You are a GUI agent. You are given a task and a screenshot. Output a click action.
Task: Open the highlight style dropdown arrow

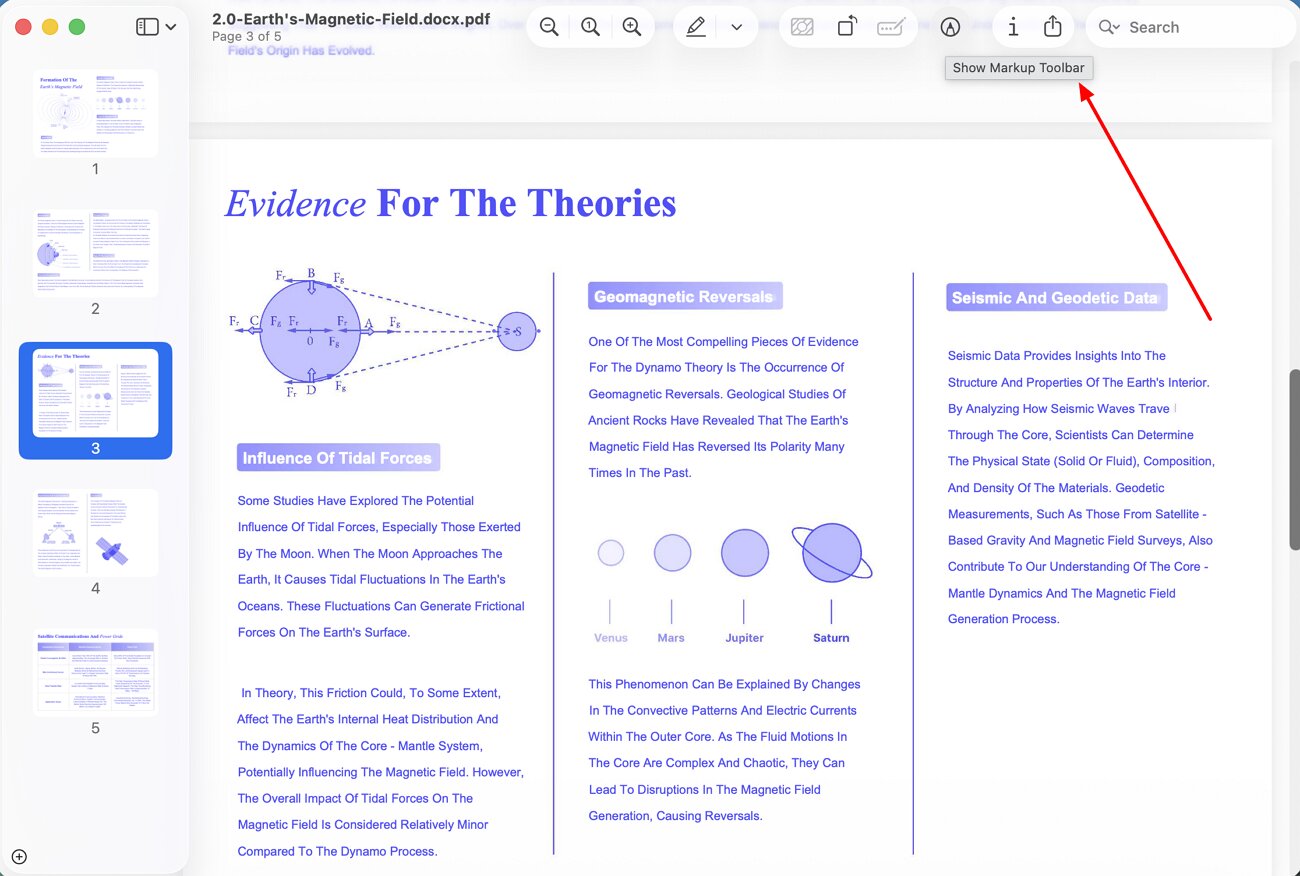pyautogui.click(x=737, y=27)
